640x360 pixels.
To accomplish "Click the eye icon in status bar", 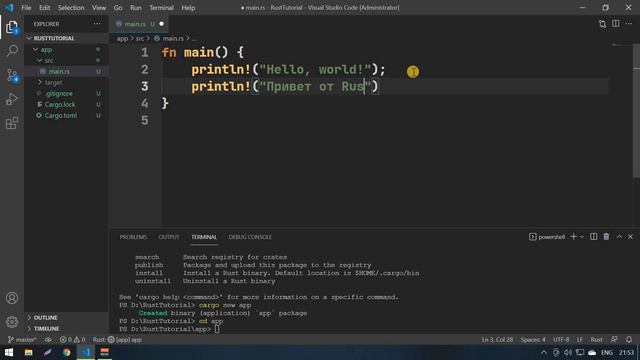I will coord(48,340).
